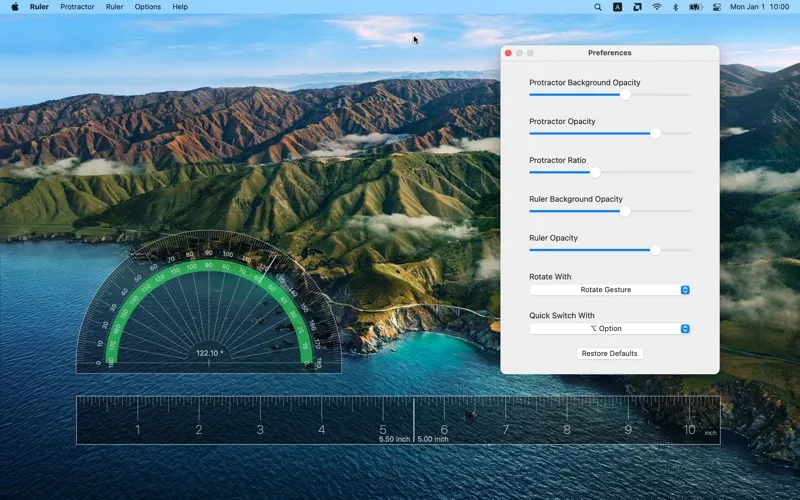The image size is (800, 500).
Task: Open the Quick Switch With dropdown
Action: tap(610, 329)
